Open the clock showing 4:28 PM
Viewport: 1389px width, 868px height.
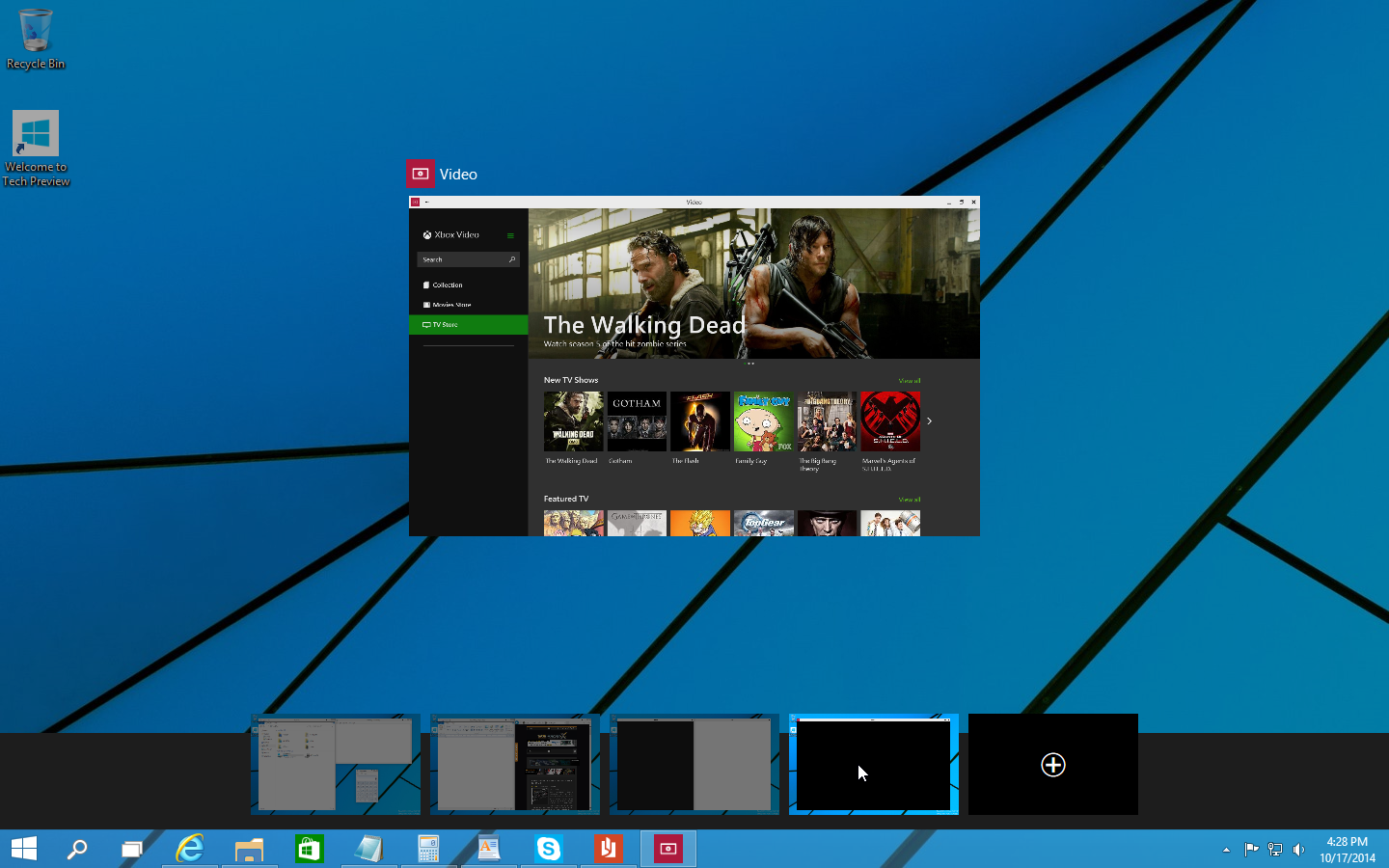1348,850
